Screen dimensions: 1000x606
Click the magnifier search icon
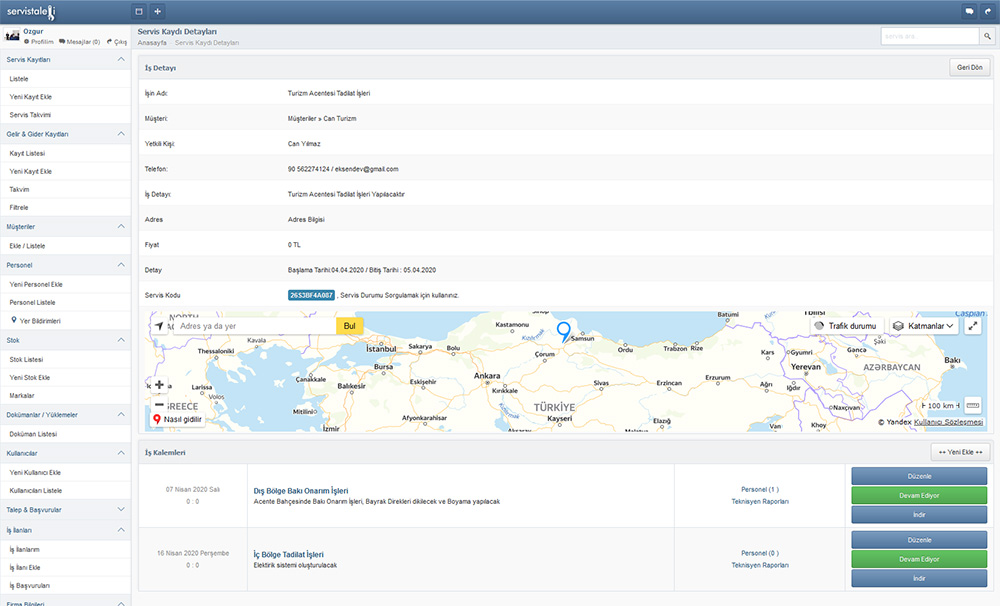[986, 36]
